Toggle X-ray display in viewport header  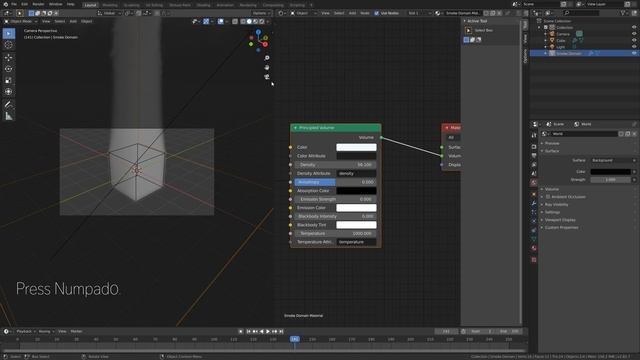(235, 21)
